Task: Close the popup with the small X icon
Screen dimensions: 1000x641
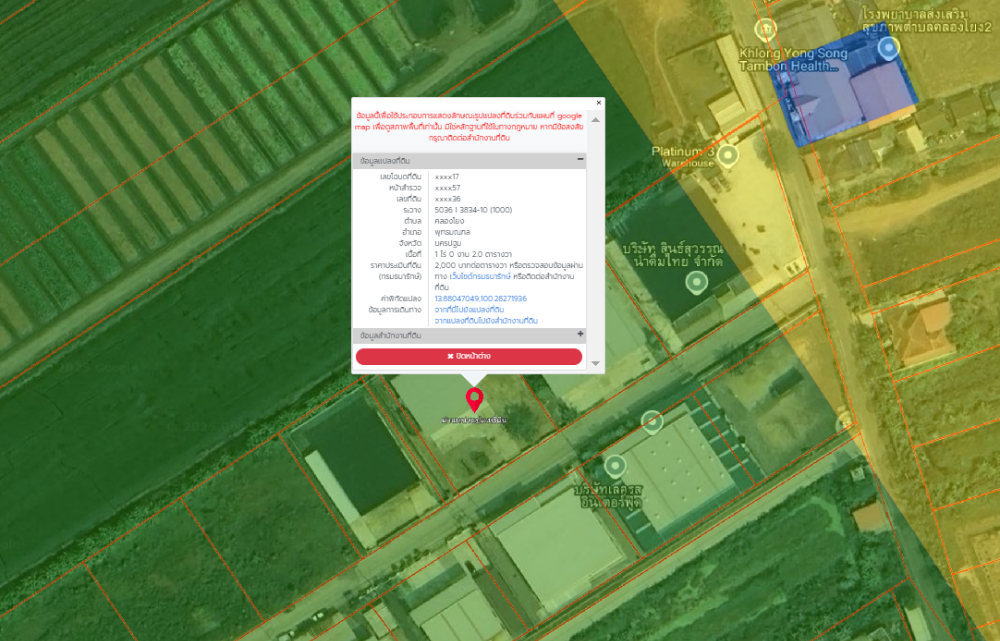Action: pos(599,102)
